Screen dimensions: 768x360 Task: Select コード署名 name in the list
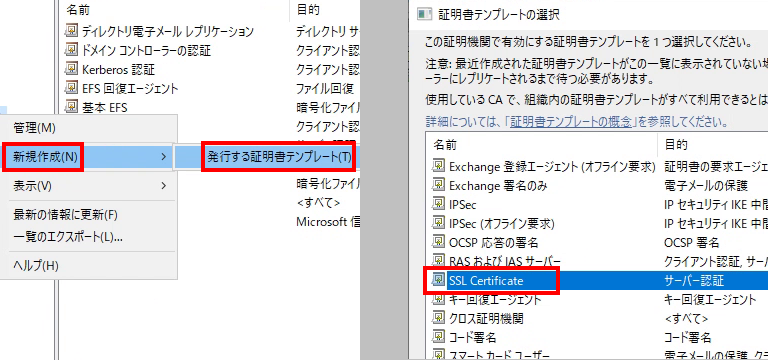[x=473, y=337]
